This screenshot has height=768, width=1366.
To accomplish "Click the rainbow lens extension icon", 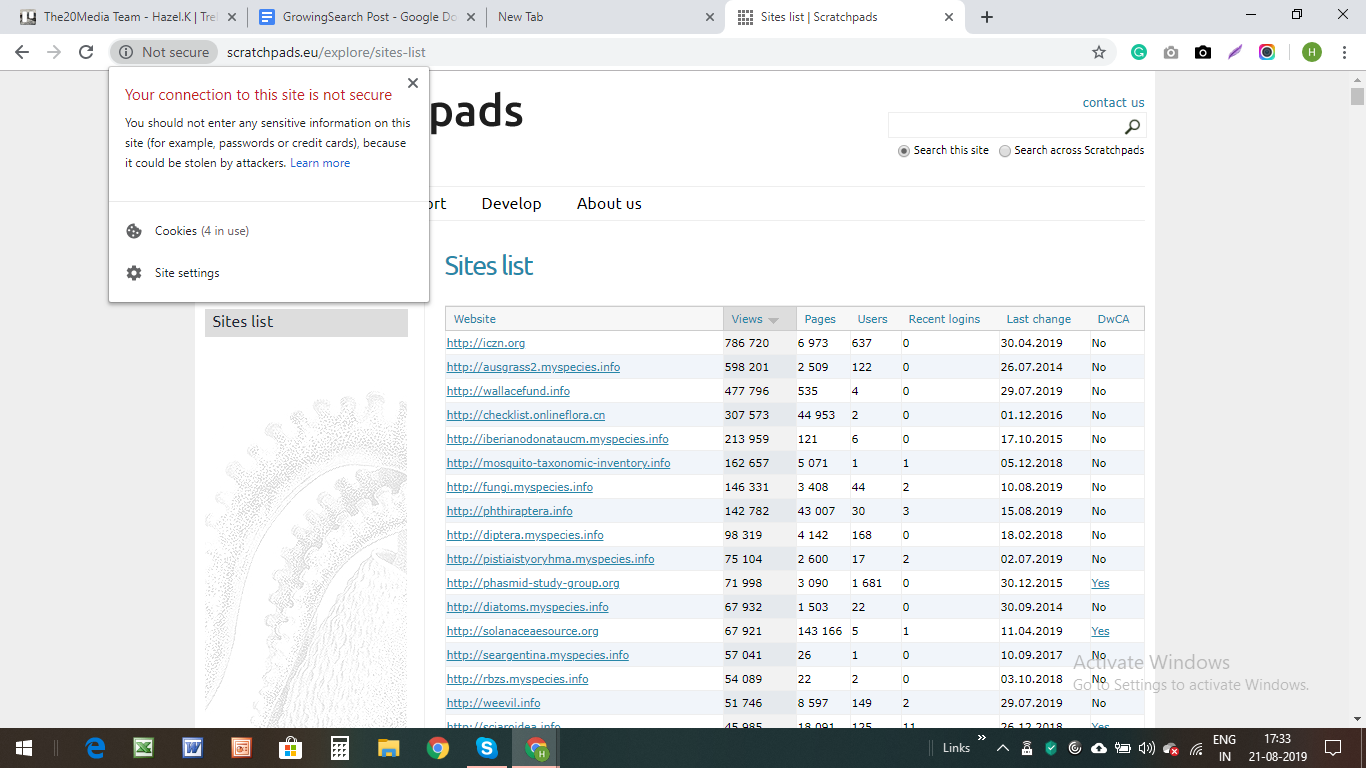I will point(1267,52).
